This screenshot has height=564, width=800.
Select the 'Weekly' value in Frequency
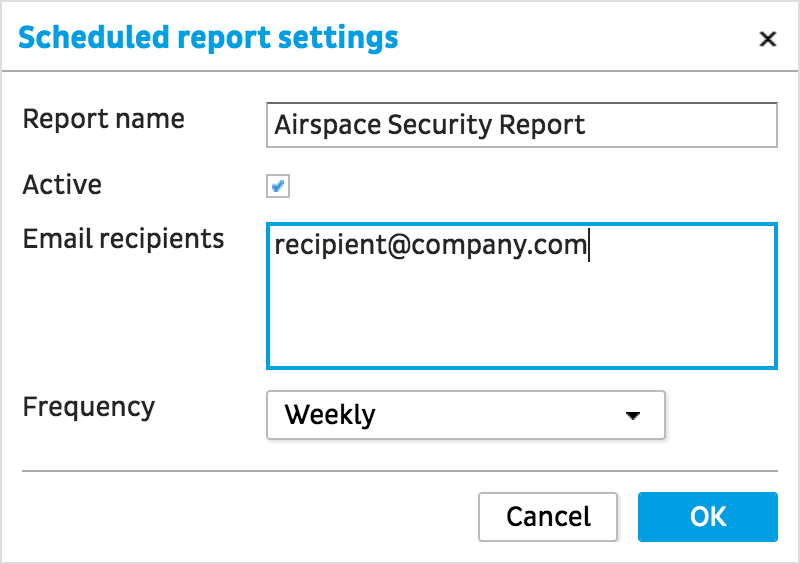coord(330,414)
